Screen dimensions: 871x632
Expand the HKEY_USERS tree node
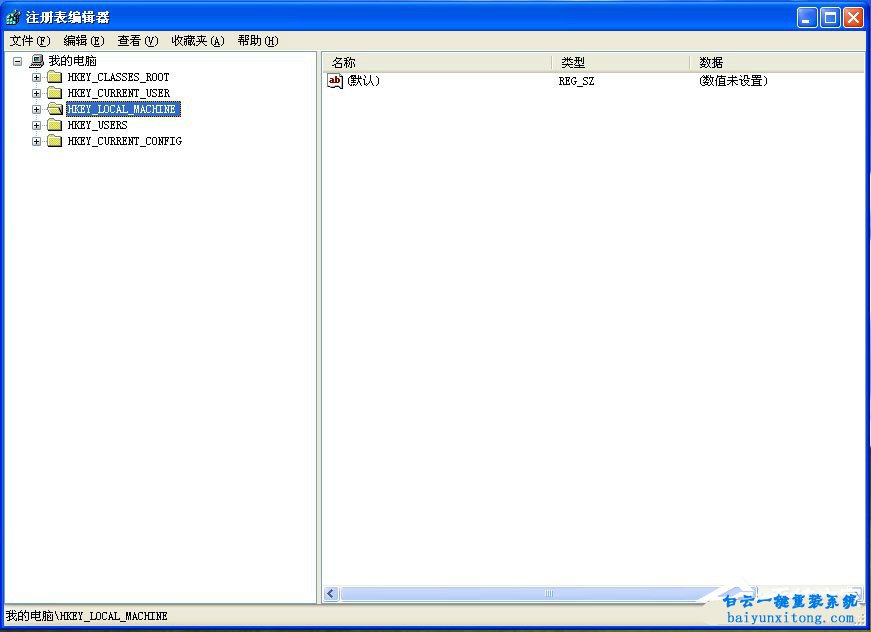pos(36,125)
